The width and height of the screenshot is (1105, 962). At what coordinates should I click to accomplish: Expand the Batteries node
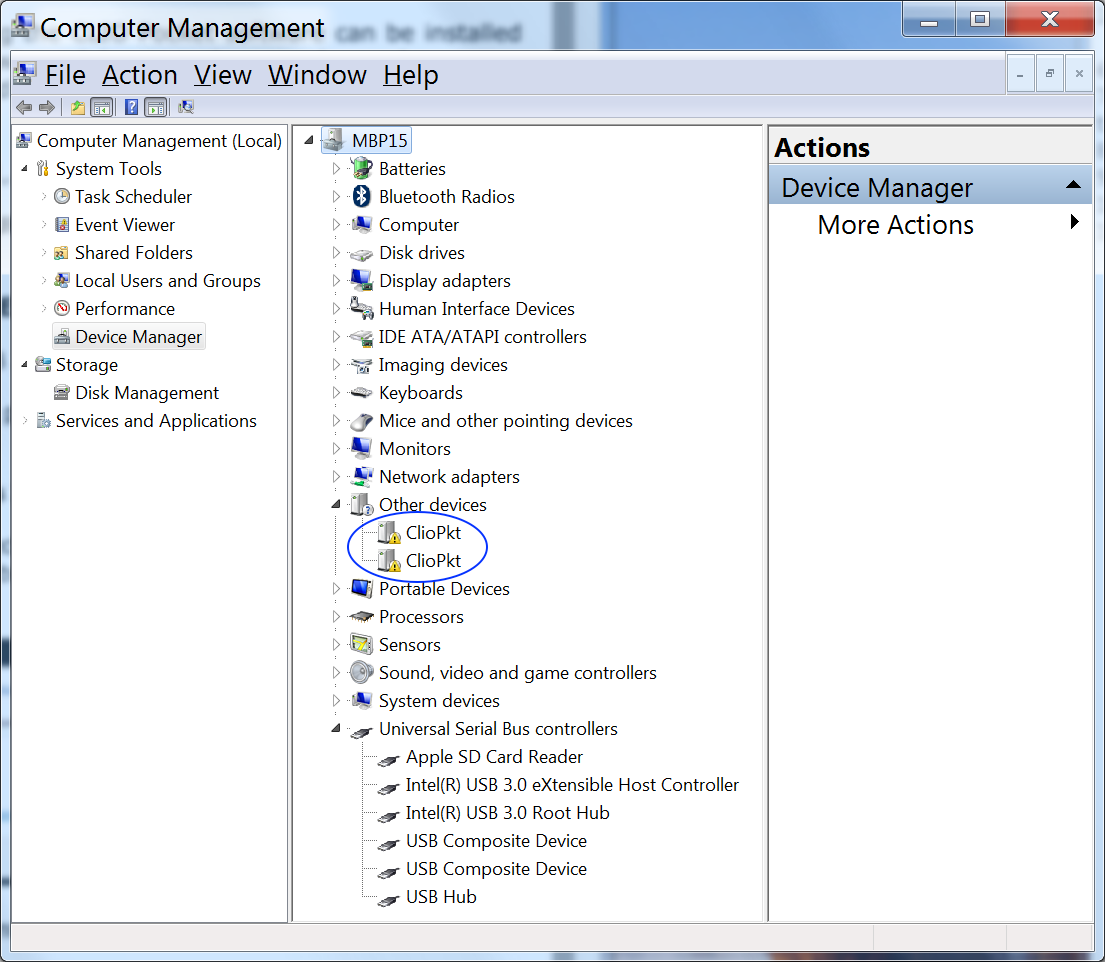336,168
